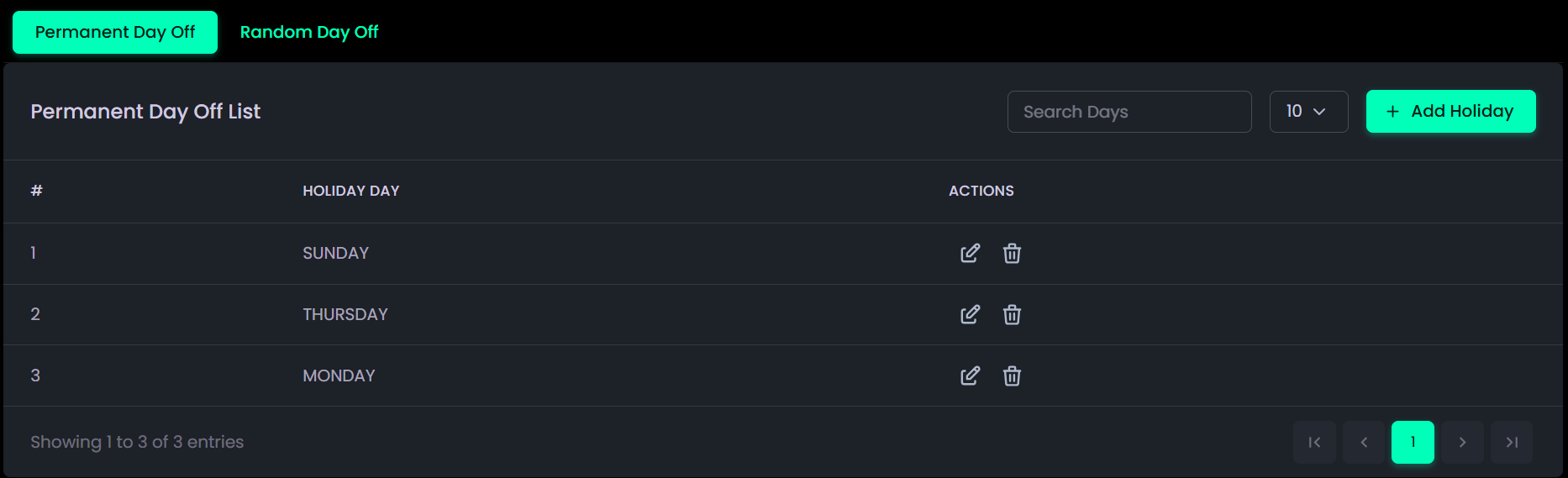Select page 1 in pagination
The height and width of the screenshot is (478, 1568).
pos(1413,442)
